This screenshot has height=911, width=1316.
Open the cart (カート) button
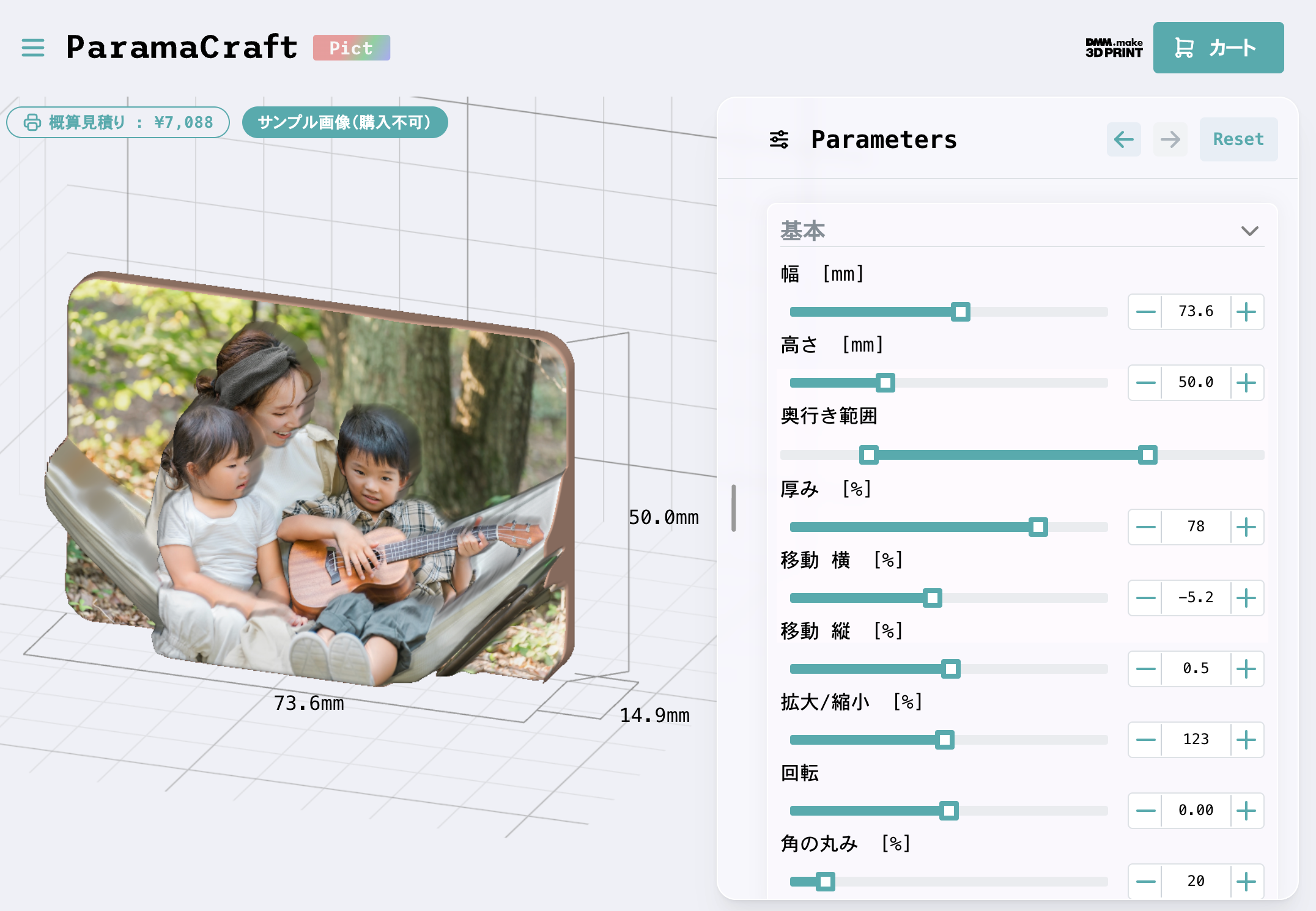[1218, 48]
